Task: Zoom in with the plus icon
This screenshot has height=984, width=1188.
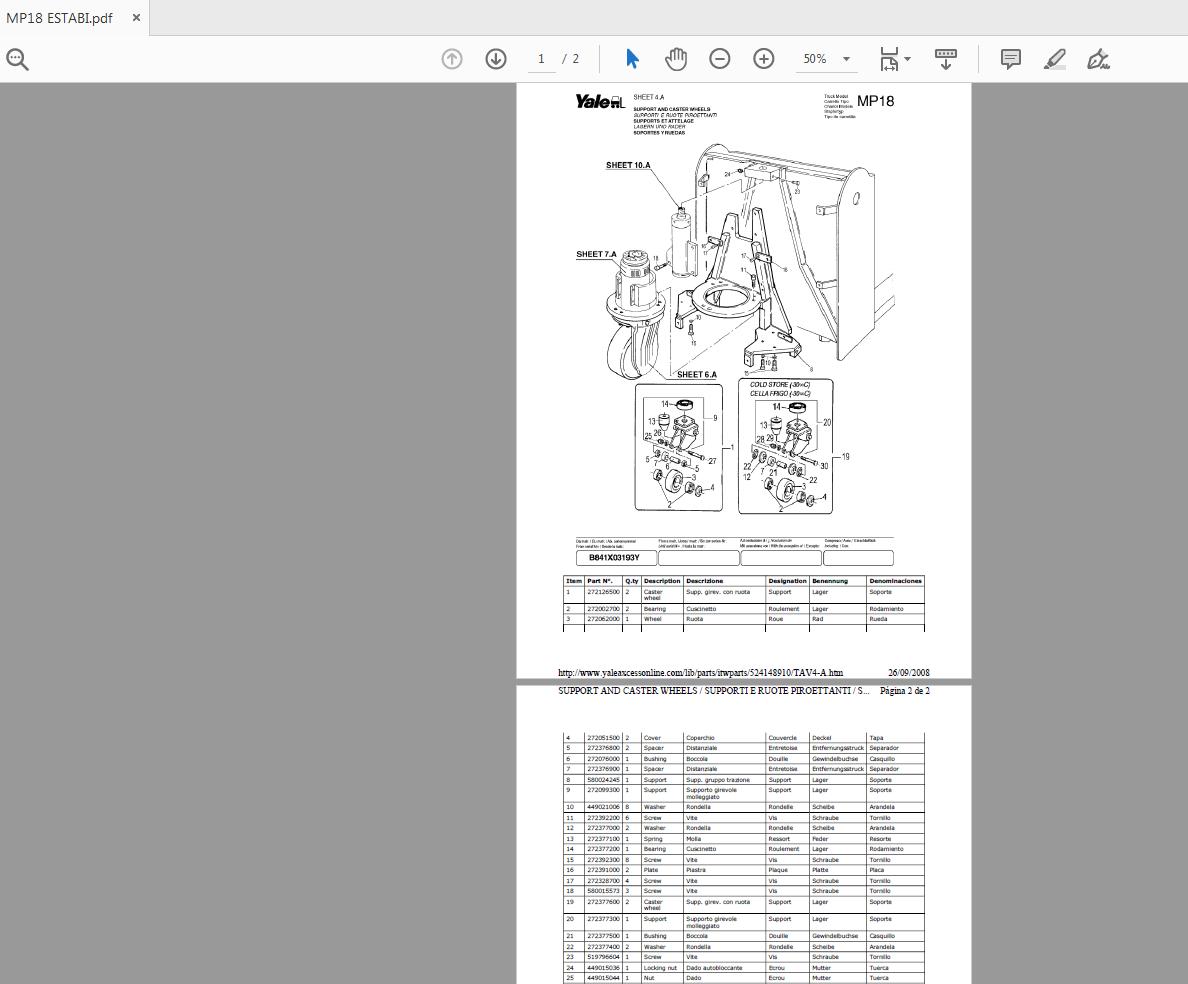Action: 763,59
